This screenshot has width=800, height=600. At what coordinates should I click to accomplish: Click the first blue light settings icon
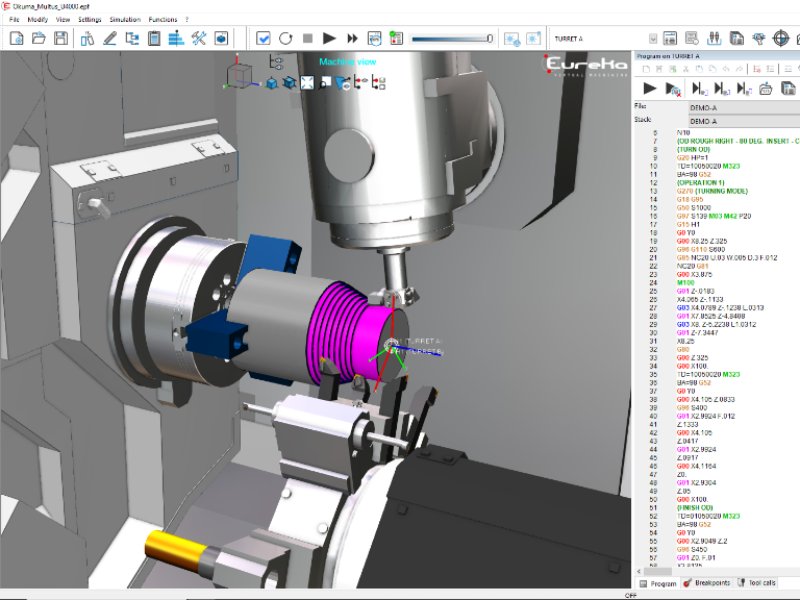coord(511,39)
